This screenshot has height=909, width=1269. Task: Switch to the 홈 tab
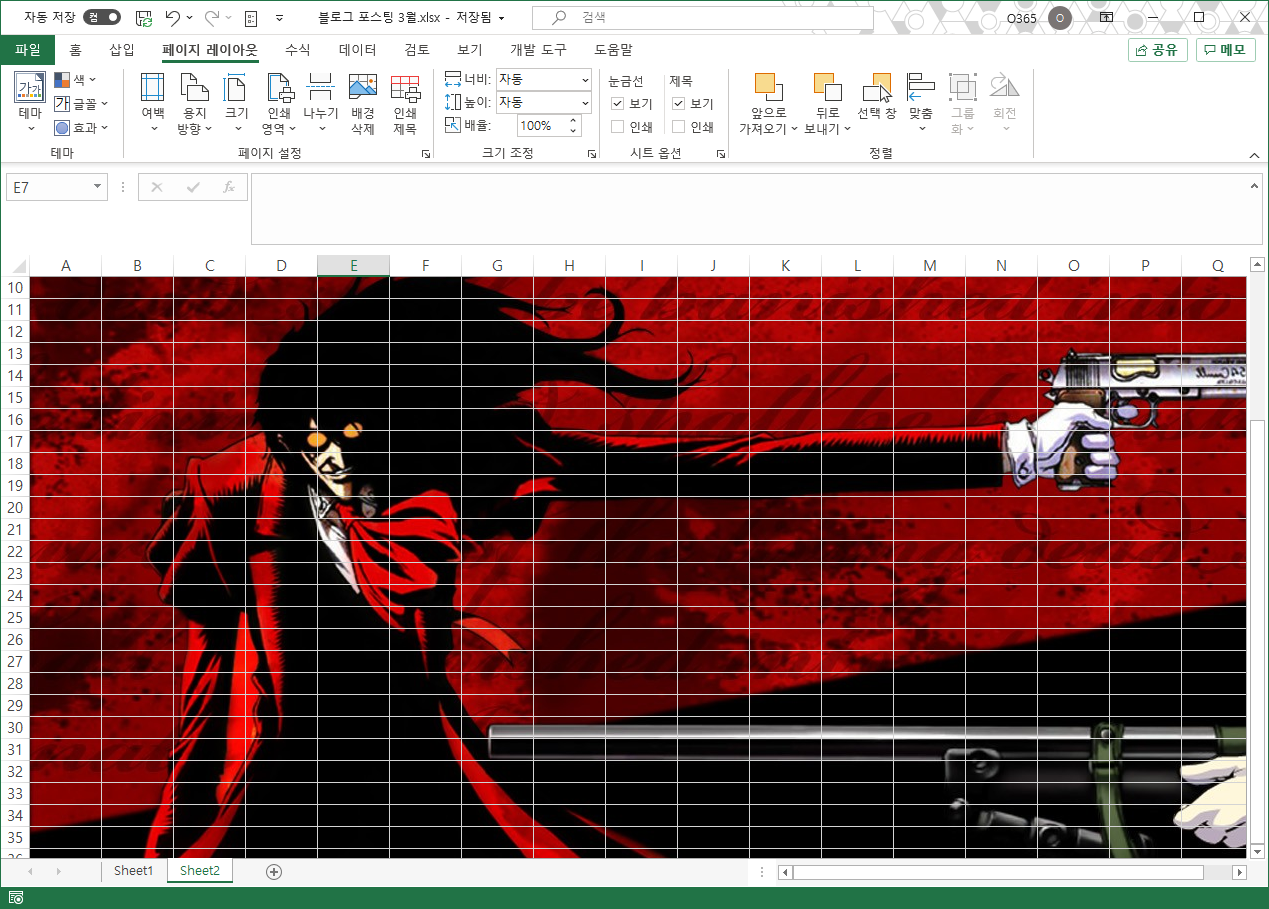(x=75, y=49)
